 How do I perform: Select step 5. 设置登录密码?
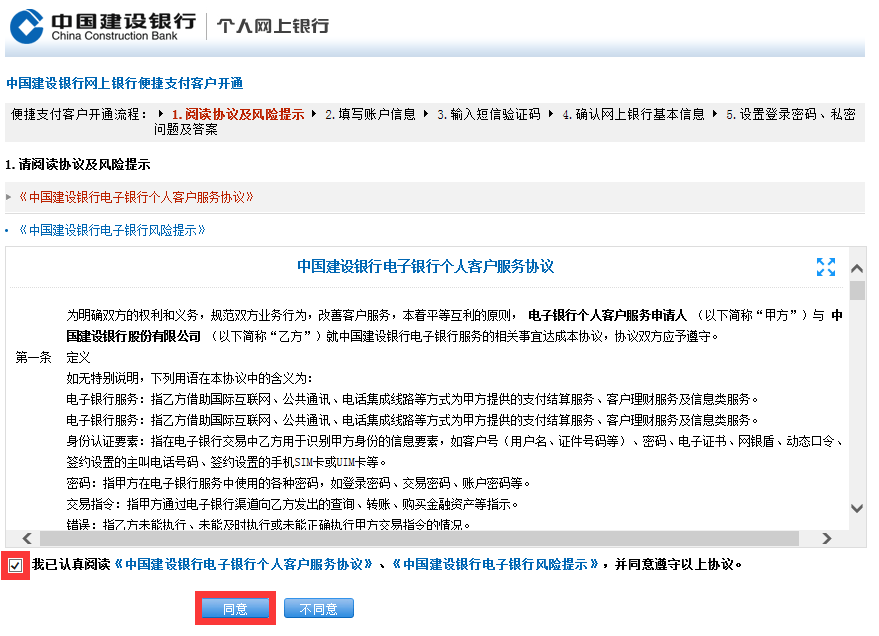coord(771,114)
